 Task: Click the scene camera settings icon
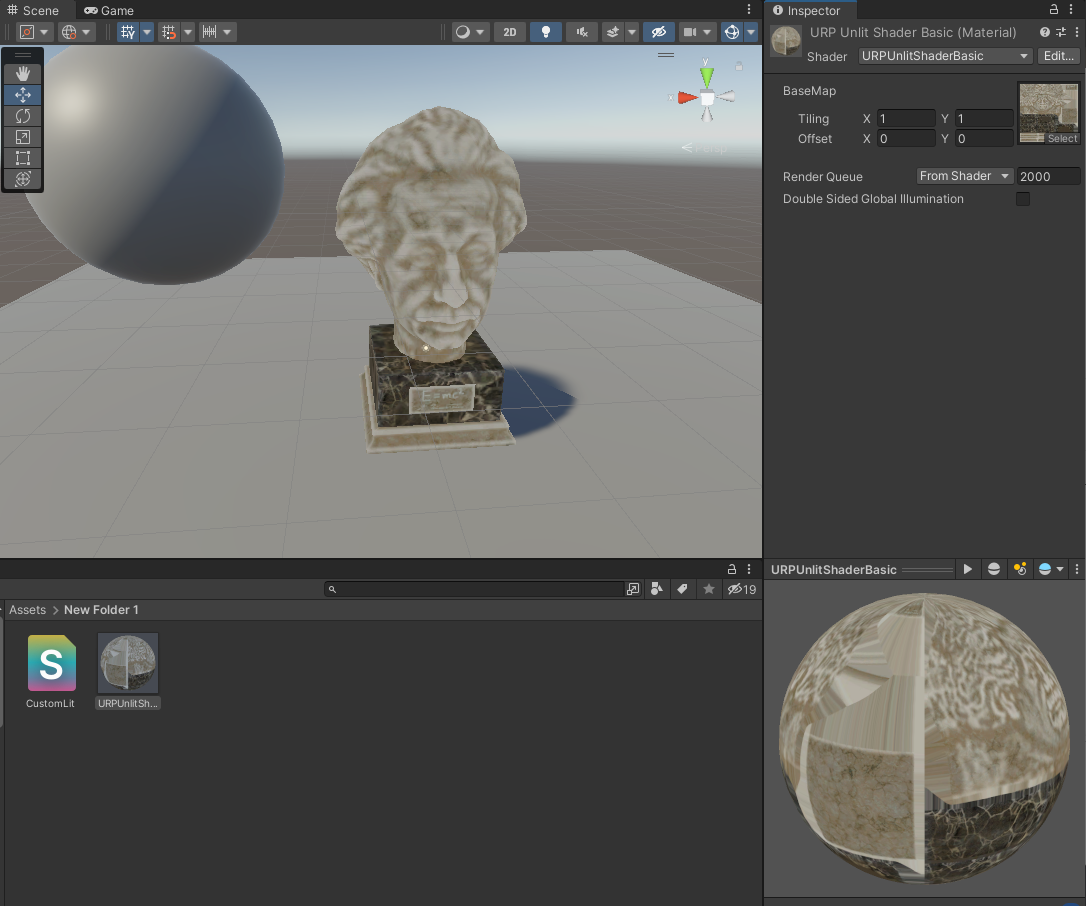690,32
